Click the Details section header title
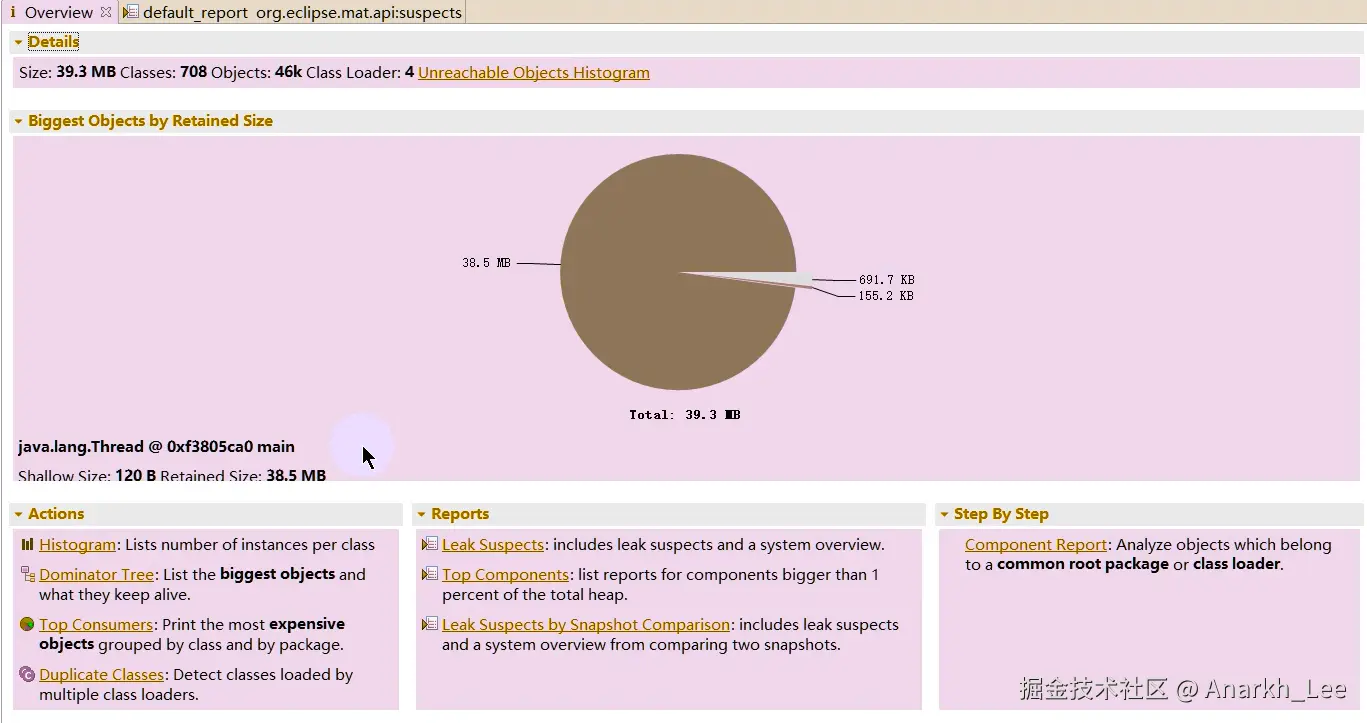This screenshot has width=1367, height=723. click(53, 42)
